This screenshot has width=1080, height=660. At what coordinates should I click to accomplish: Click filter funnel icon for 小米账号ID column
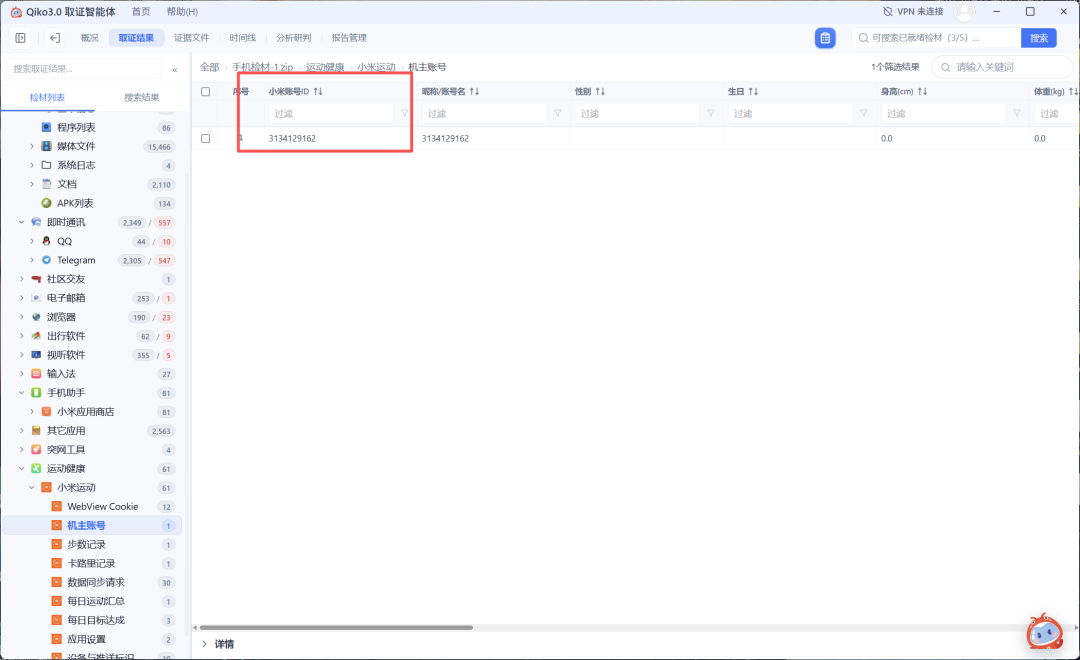pyautogui.click(x=404, y=113)
